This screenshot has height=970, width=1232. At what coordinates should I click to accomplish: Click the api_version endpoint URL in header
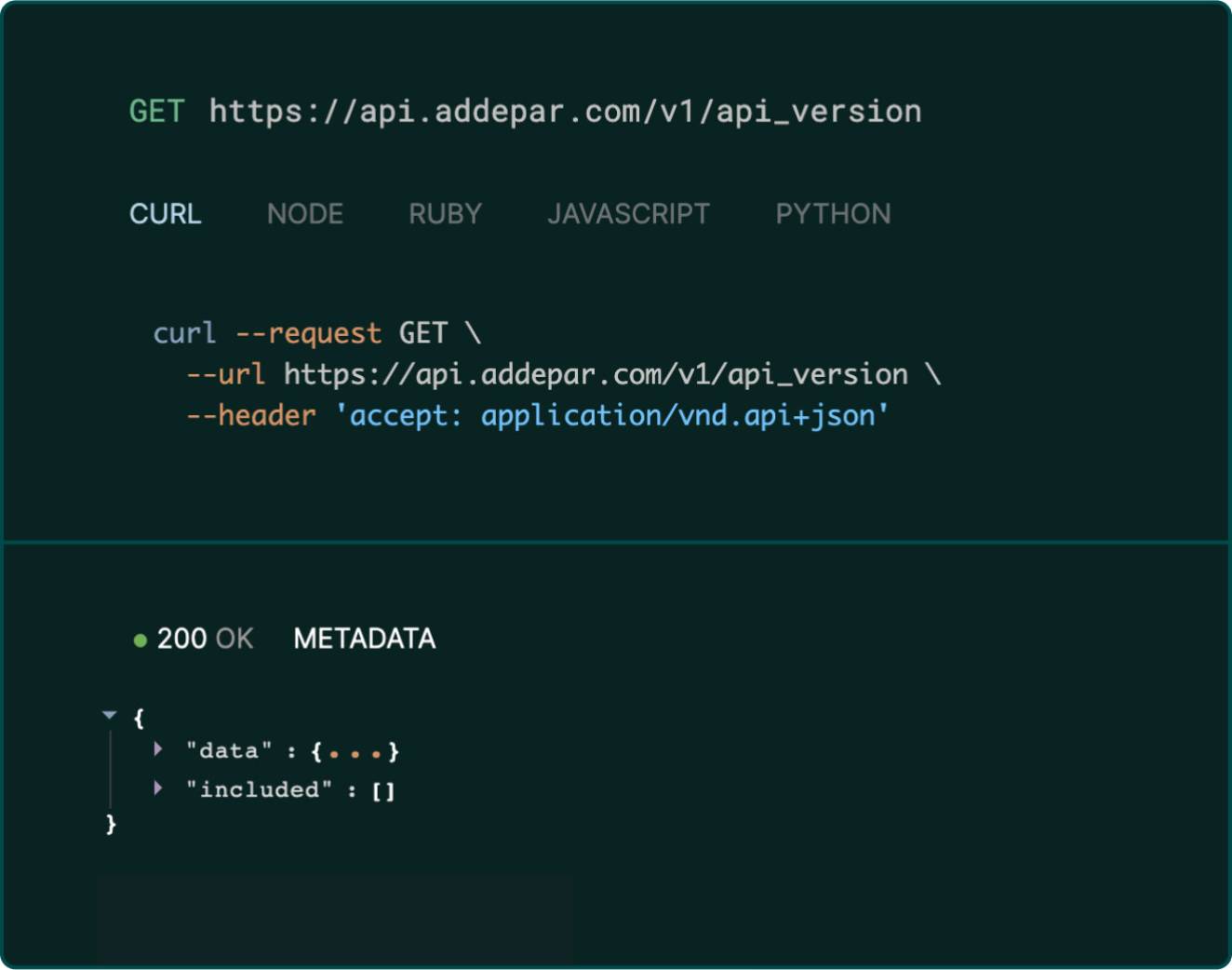tap(565, 112)
